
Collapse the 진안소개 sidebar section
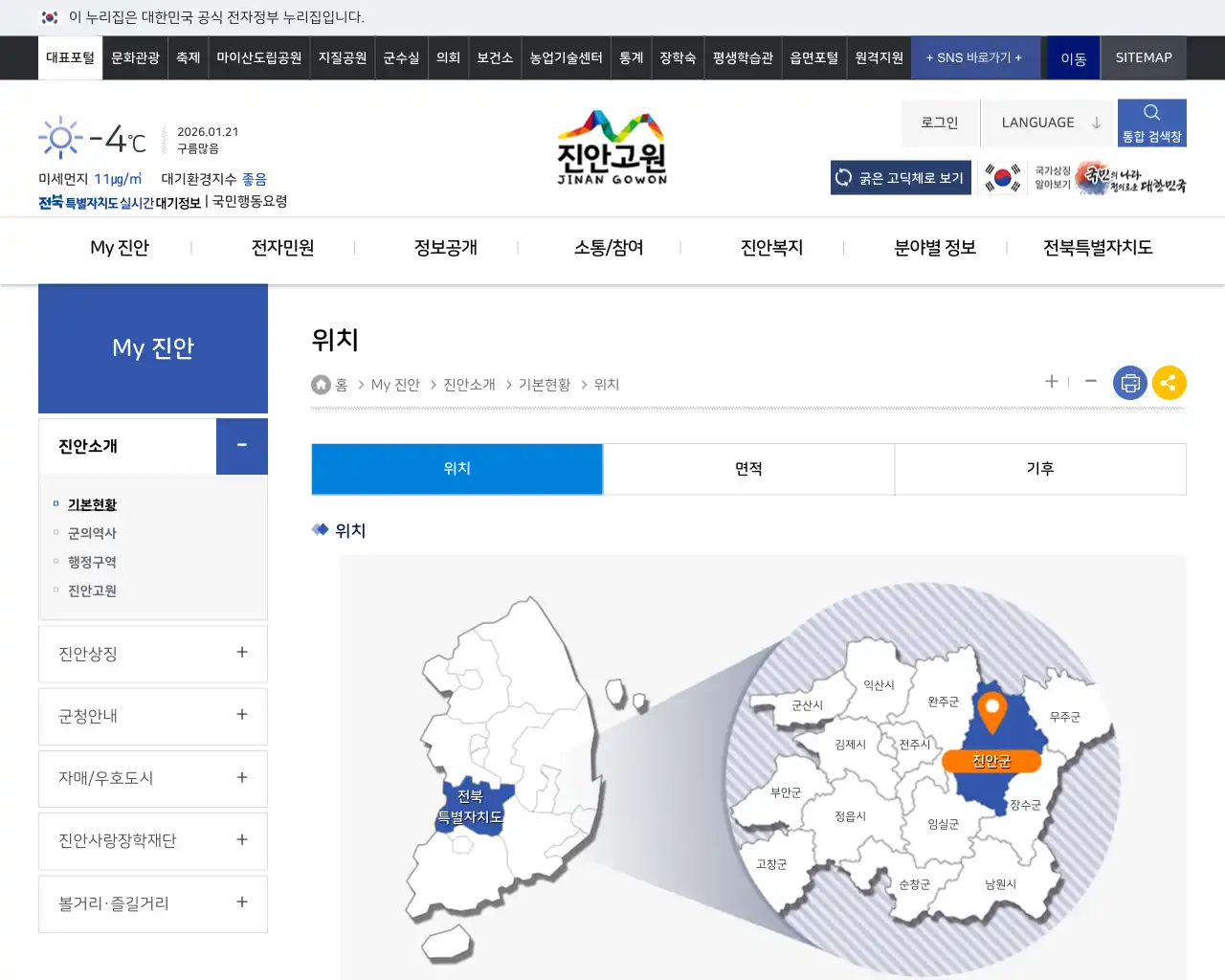coord(241,446)
